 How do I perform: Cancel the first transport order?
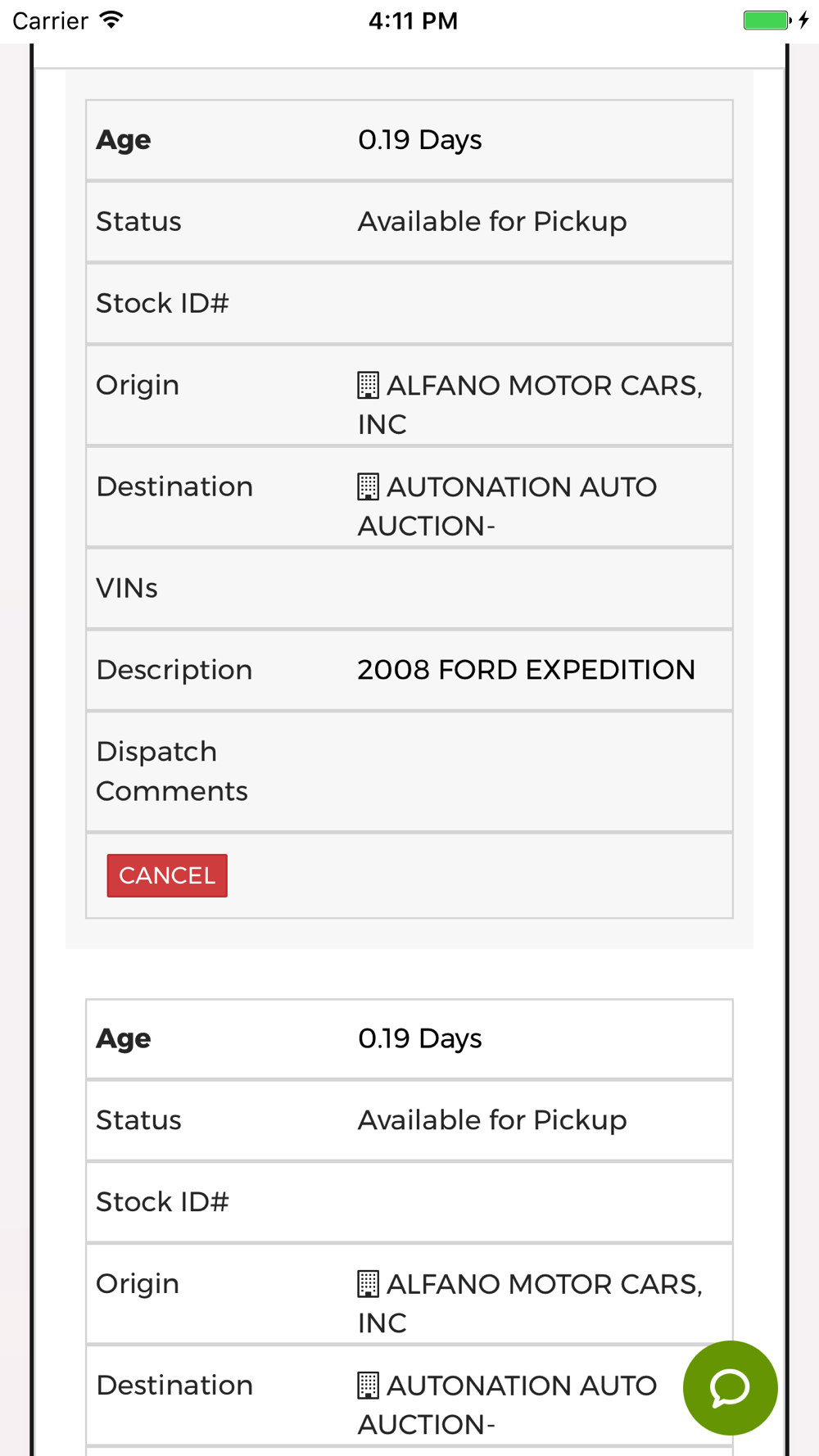pyautogui.click(x=167, y=875)
